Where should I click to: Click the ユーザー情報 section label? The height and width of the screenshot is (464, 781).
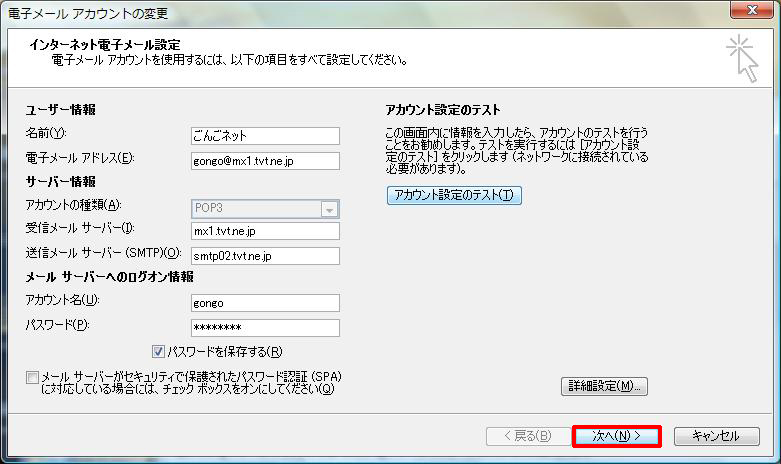pyautogui.click(x=61, y=110)
